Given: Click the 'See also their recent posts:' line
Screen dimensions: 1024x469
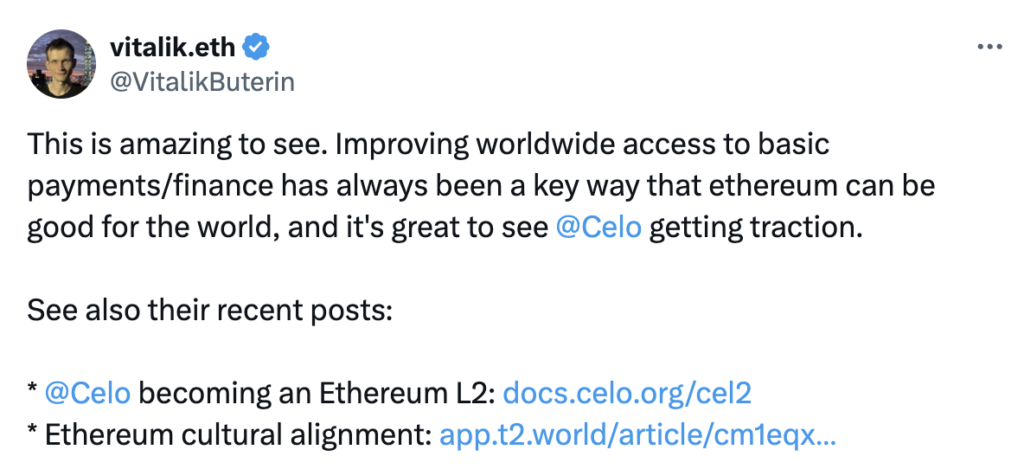Looking at the screenshot, I should [x=209, y=310].
